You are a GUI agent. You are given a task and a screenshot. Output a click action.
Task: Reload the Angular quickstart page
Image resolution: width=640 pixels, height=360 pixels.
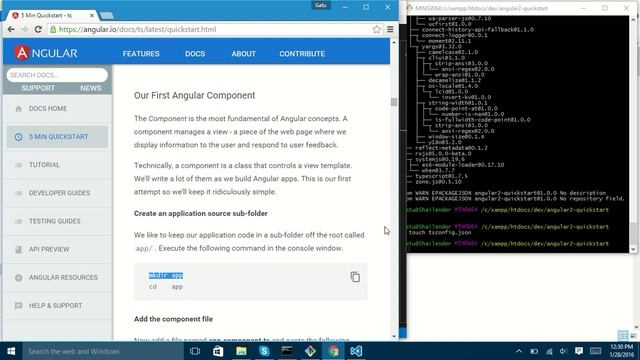tap(38, 29)
